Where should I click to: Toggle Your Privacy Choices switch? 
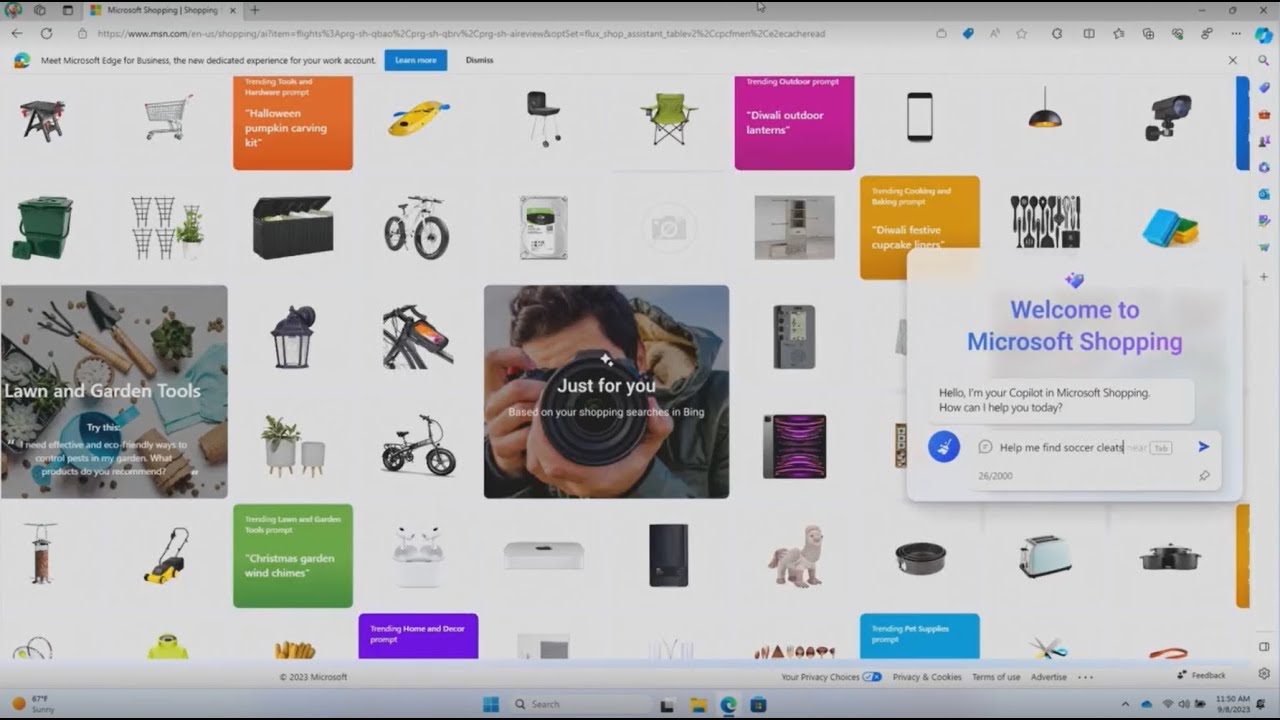871,677
